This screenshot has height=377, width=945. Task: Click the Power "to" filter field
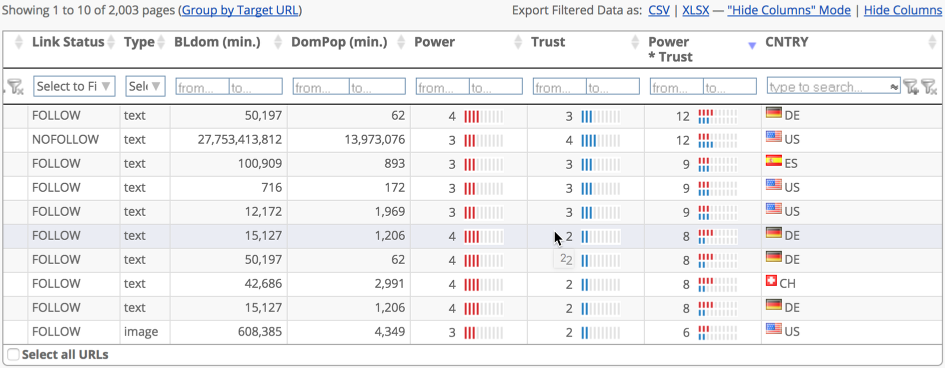click(x=495, y=87)
